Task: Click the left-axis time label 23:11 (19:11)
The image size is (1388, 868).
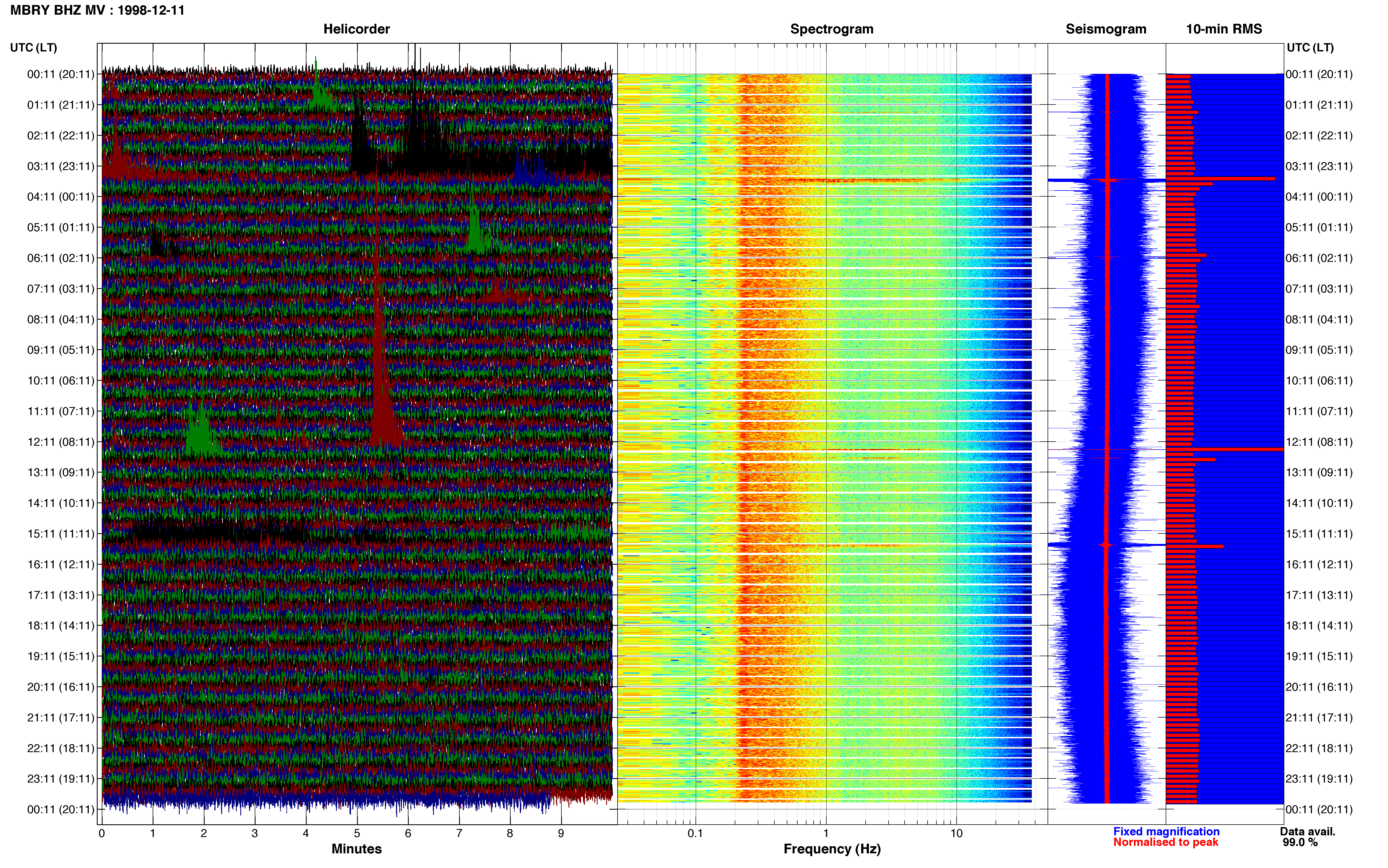Action: [x=60, y=779]
